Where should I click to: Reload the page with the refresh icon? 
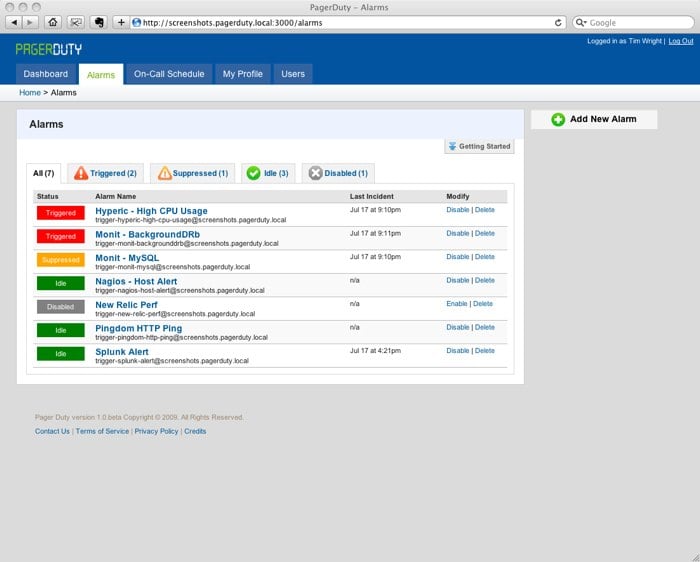tap(558, 22)
